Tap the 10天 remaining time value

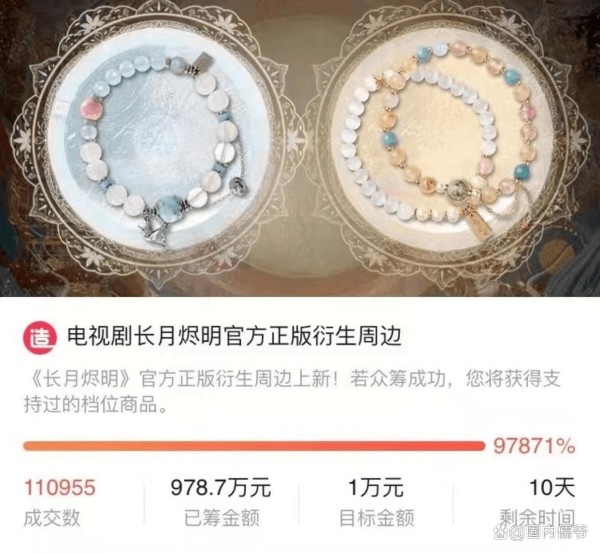552,488
